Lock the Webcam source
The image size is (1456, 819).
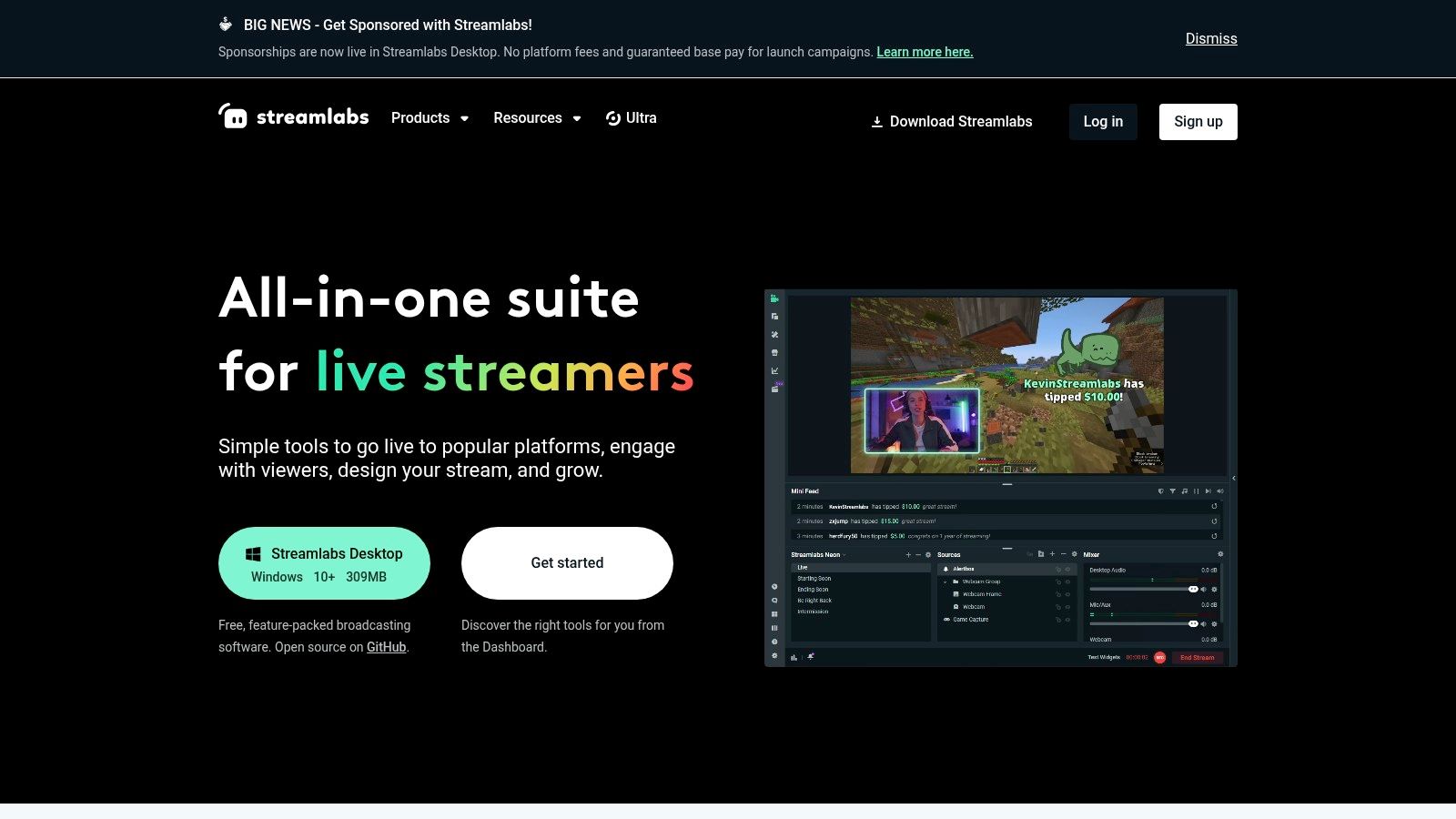1057,607
